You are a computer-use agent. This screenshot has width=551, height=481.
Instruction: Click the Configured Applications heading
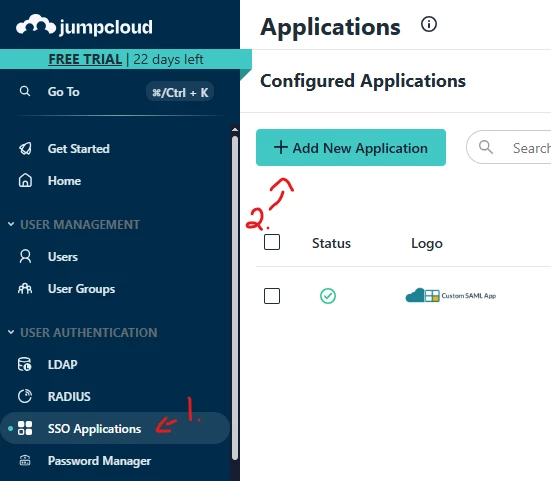(x=363, y=81)
